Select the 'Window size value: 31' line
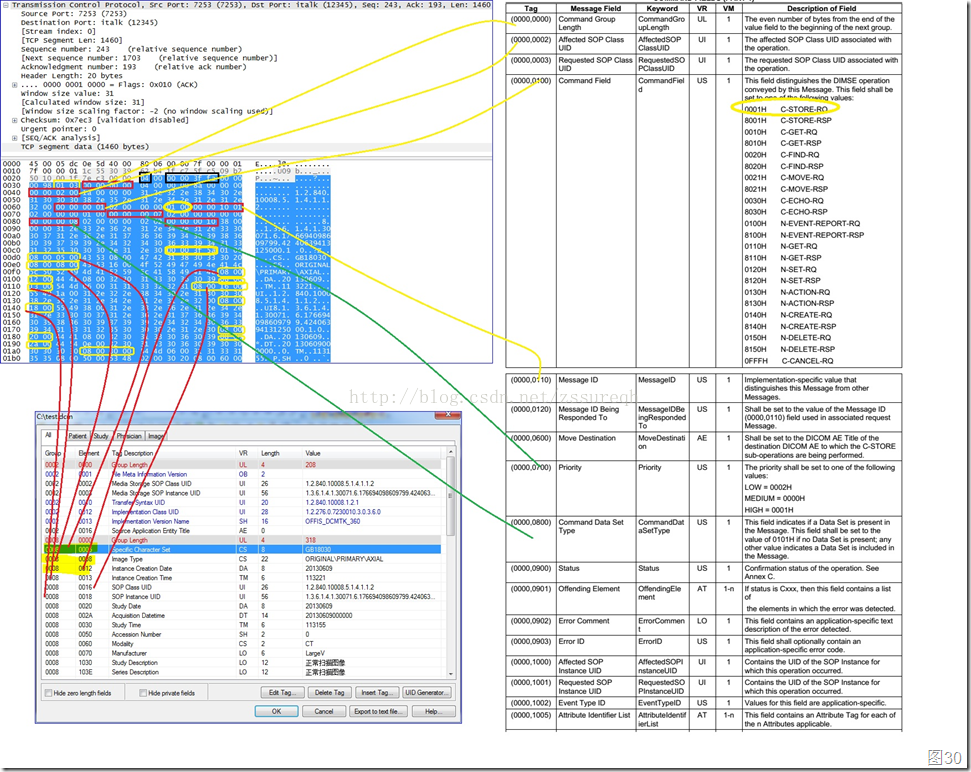Image resolution: width=971 pixels, height=772 pixels. (x=67, y=93)
